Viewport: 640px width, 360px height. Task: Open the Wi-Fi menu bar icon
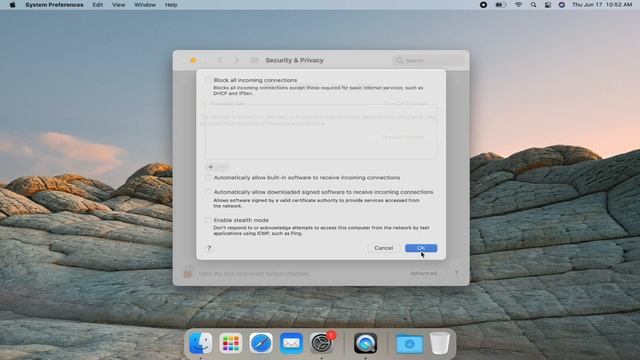coord(518,5)
